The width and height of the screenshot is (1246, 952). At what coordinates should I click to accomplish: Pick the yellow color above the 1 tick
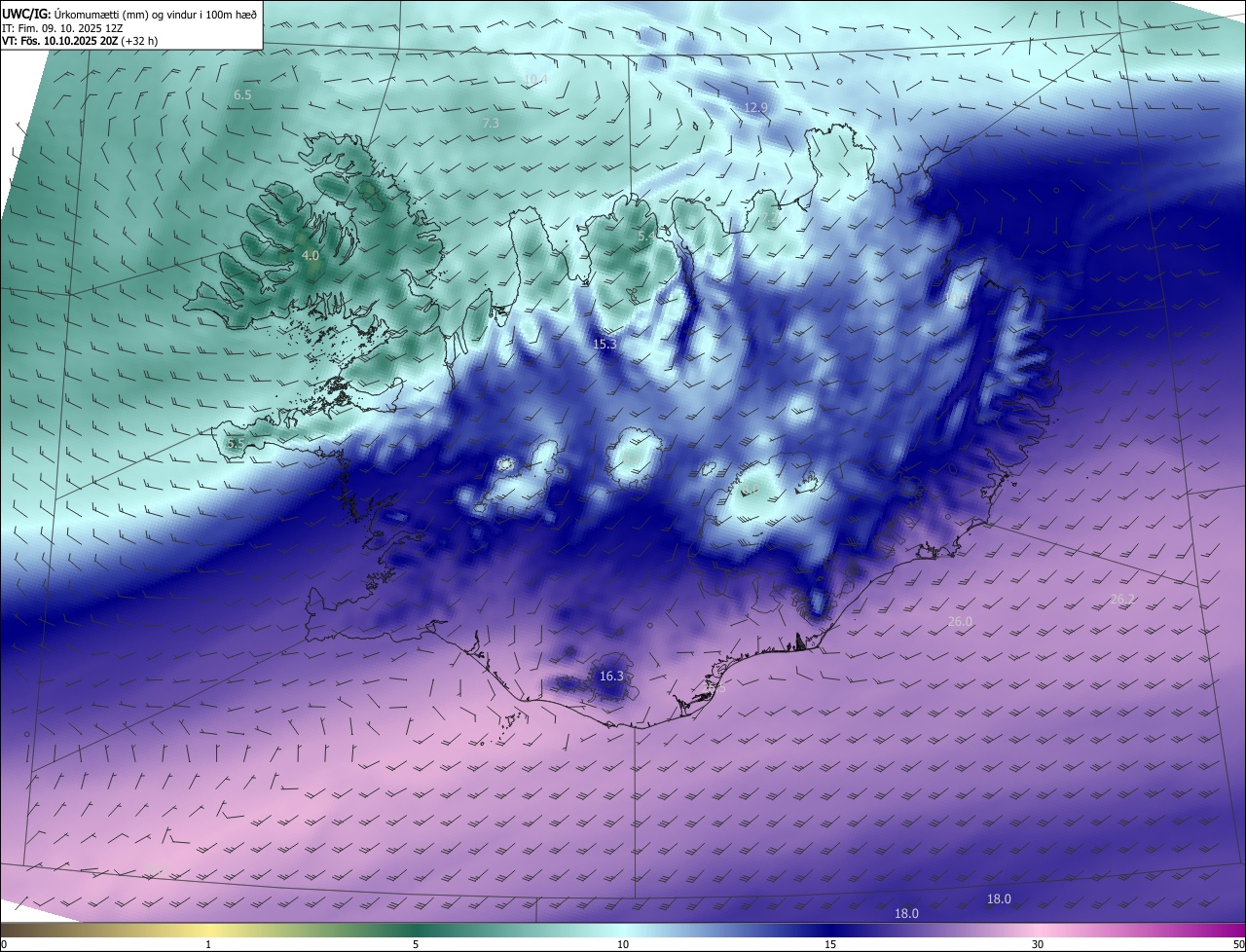208,931
